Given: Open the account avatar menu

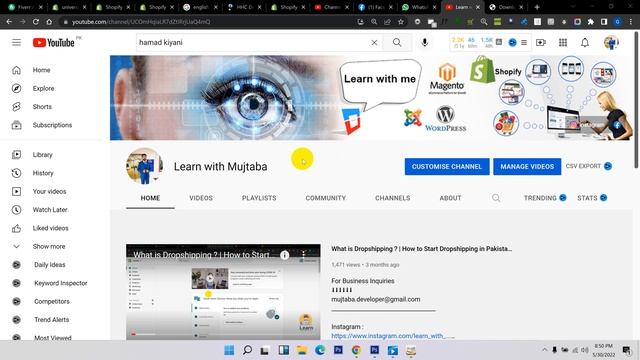Looking at the screenshot, I should tap(611, 42).
